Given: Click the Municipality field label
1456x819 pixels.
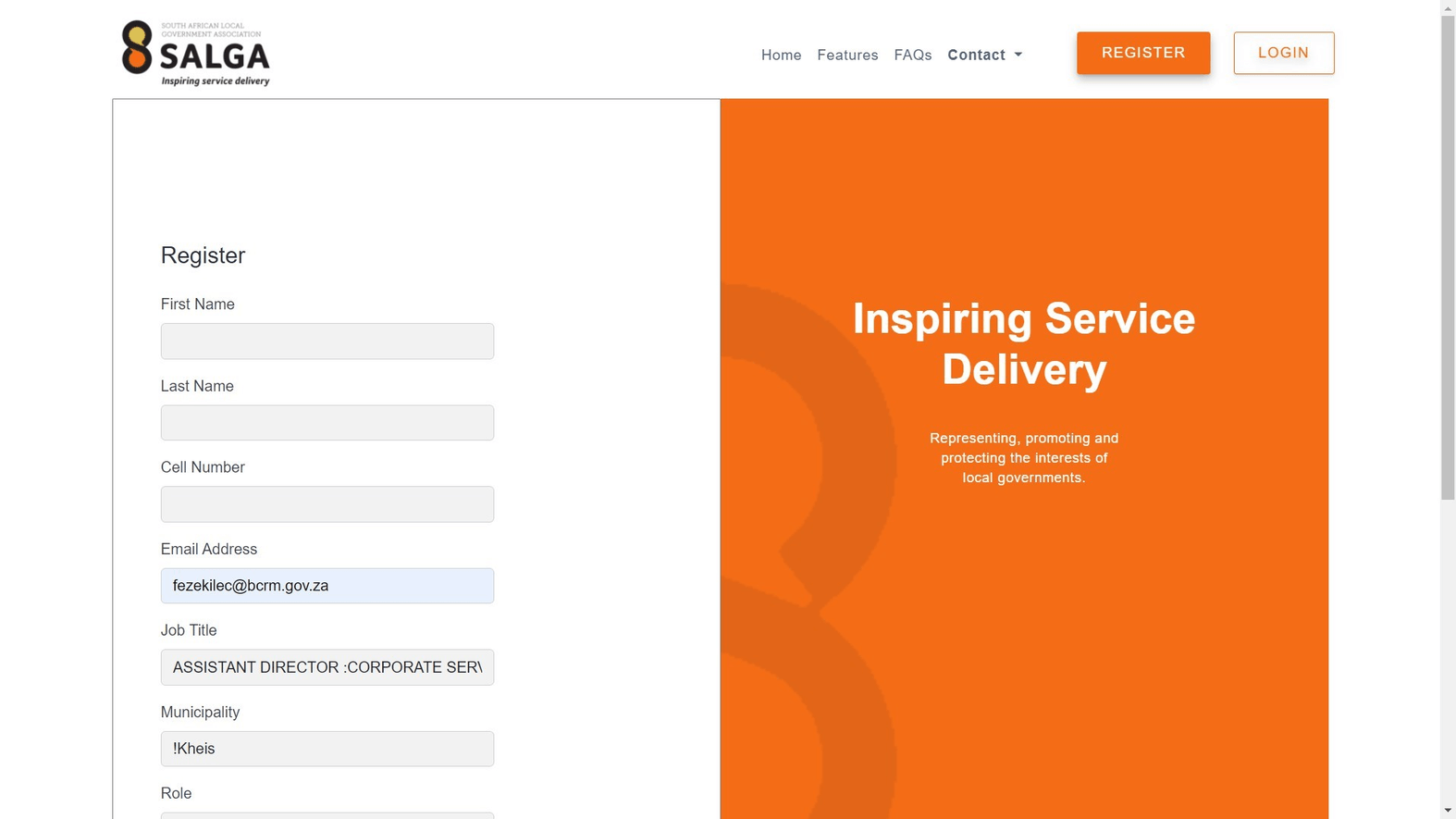Looking at the screenshot, I should (200, 712).
